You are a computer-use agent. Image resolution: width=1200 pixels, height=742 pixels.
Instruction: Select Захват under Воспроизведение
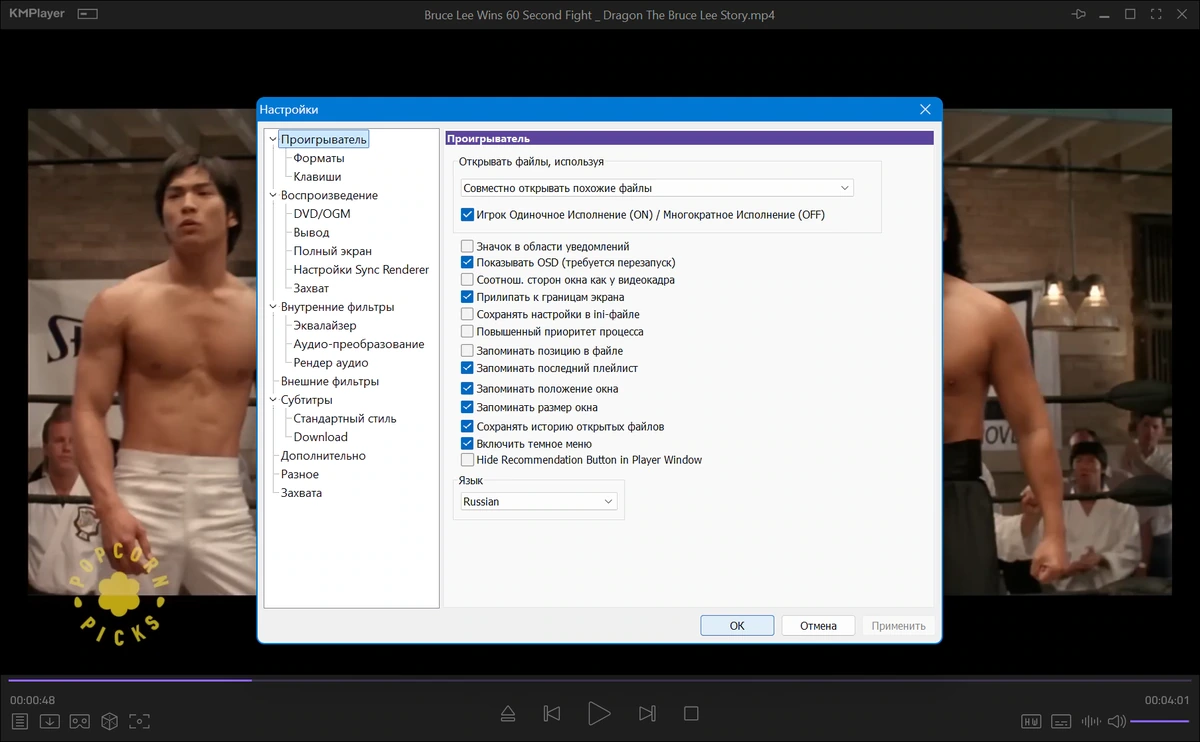coord(311,288)
